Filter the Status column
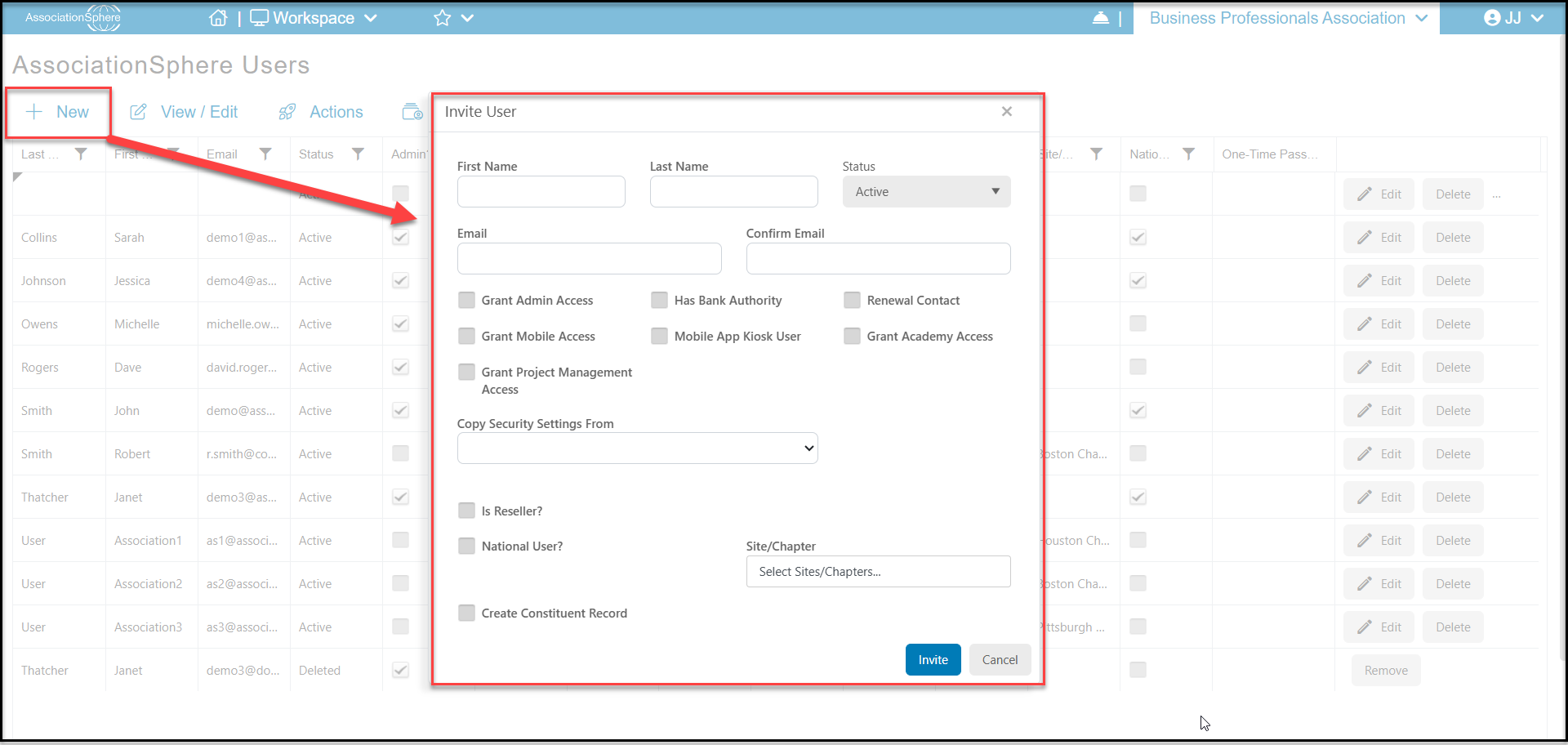 358,154
